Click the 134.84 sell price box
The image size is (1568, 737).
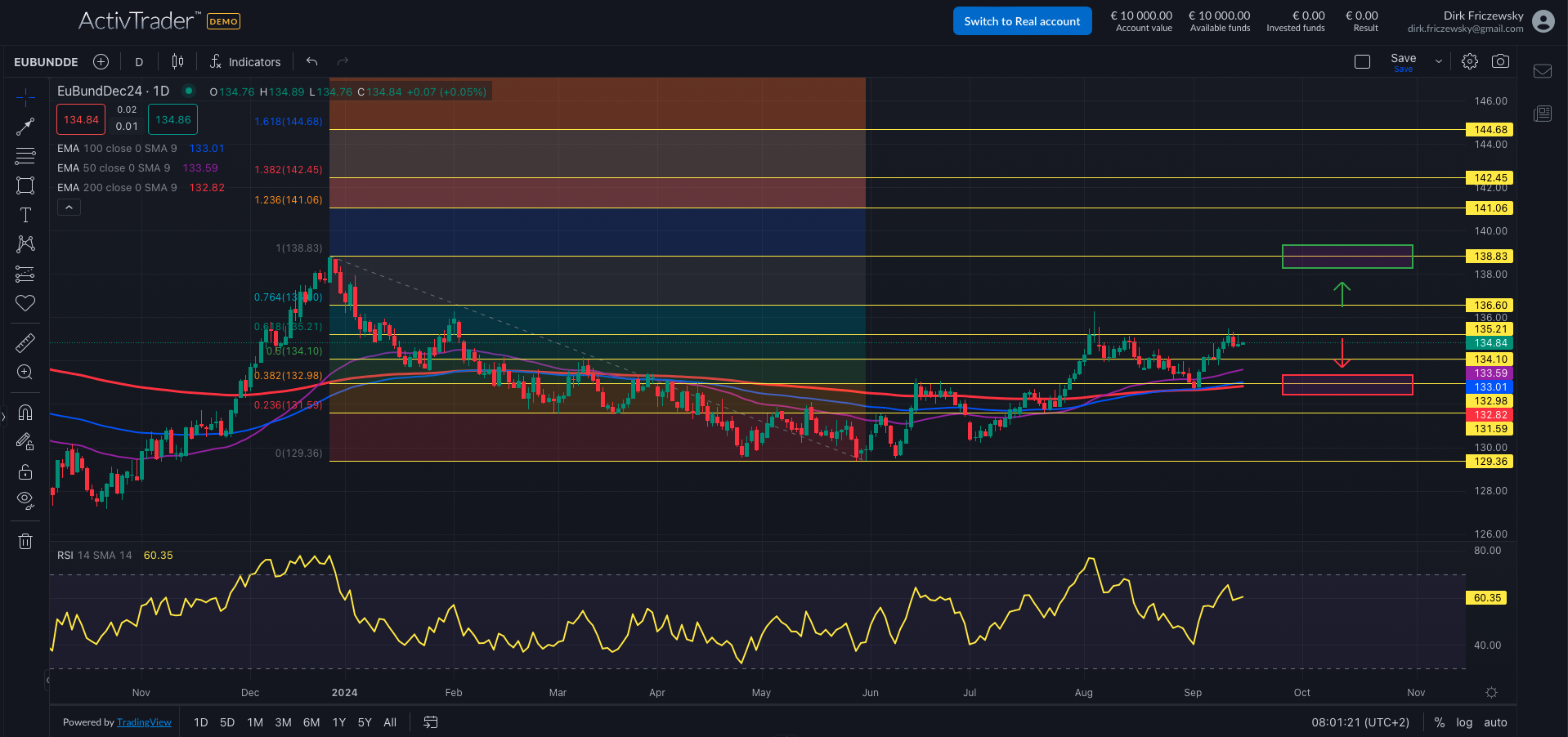[x=81, y=119]
